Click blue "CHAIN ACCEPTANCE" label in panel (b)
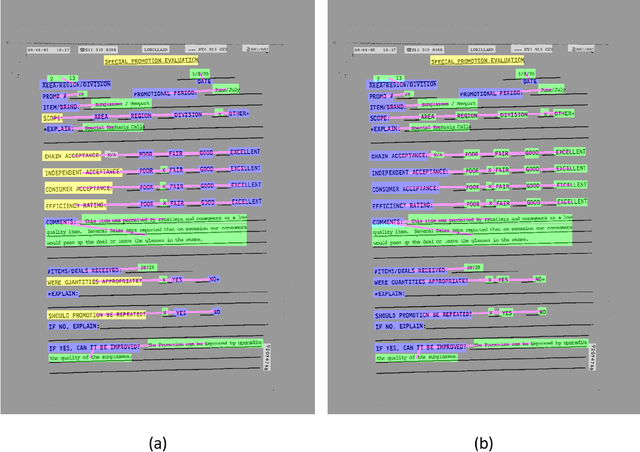 point(397,156)
